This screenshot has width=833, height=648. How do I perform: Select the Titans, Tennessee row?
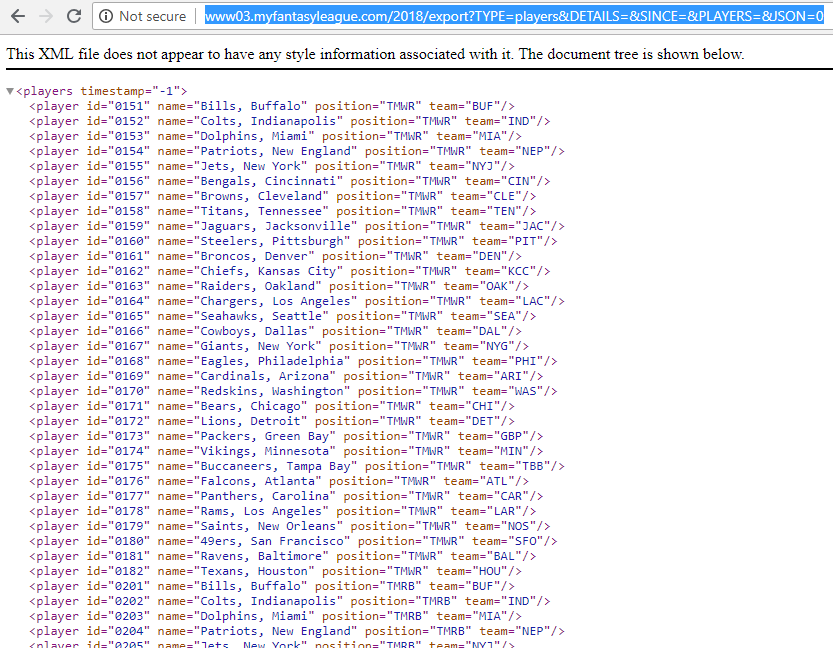point(283,211)
